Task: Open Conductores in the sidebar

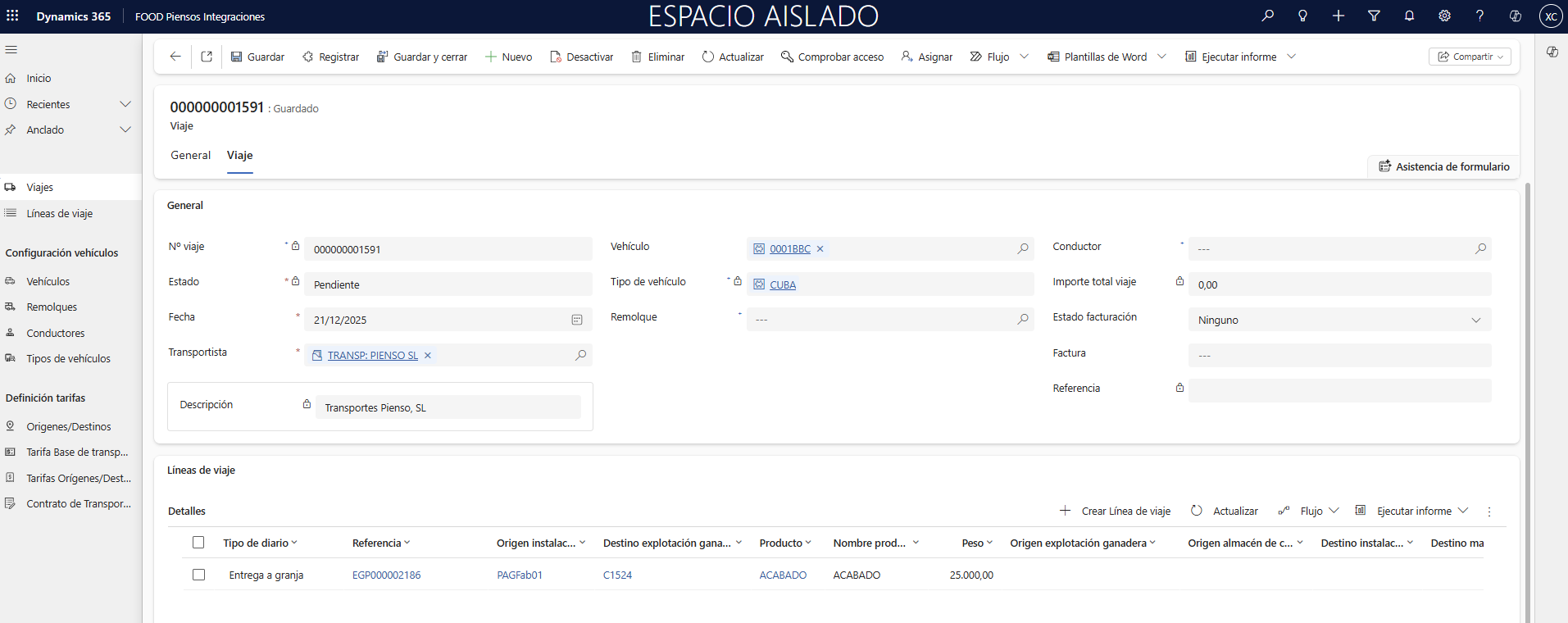Action: tap(55, 333)
